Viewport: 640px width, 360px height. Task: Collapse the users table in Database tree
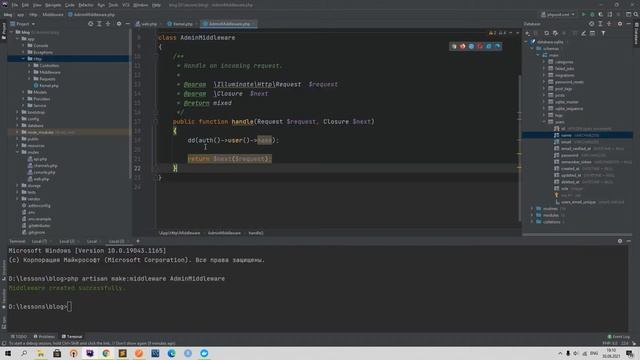tap(544, 122)
